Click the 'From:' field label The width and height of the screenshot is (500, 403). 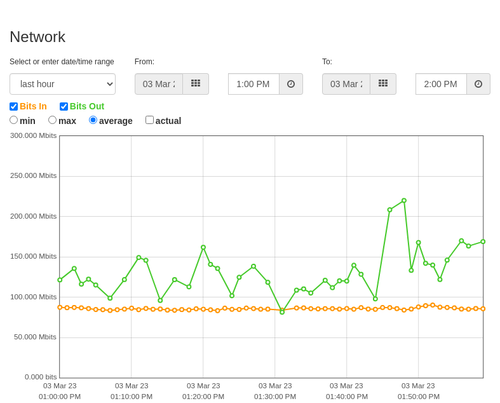pos(144,62)
